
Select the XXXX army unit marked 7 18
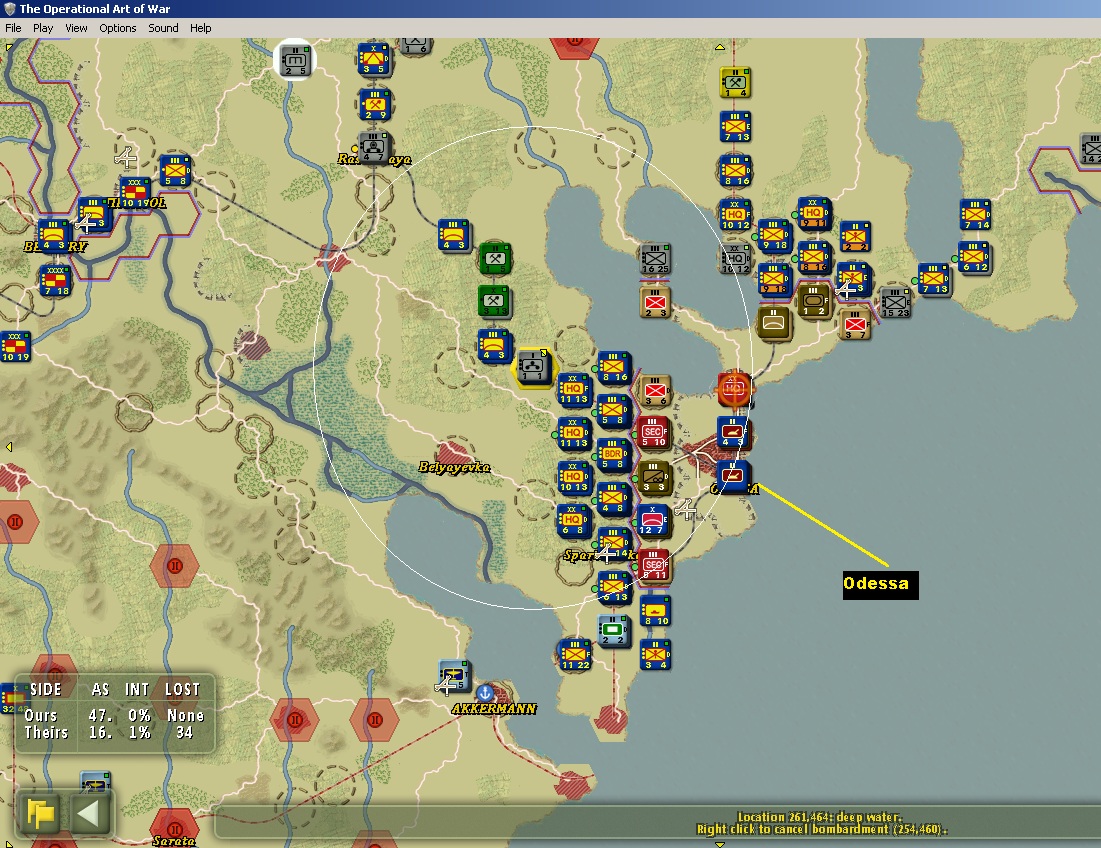[x=54, y=281]
